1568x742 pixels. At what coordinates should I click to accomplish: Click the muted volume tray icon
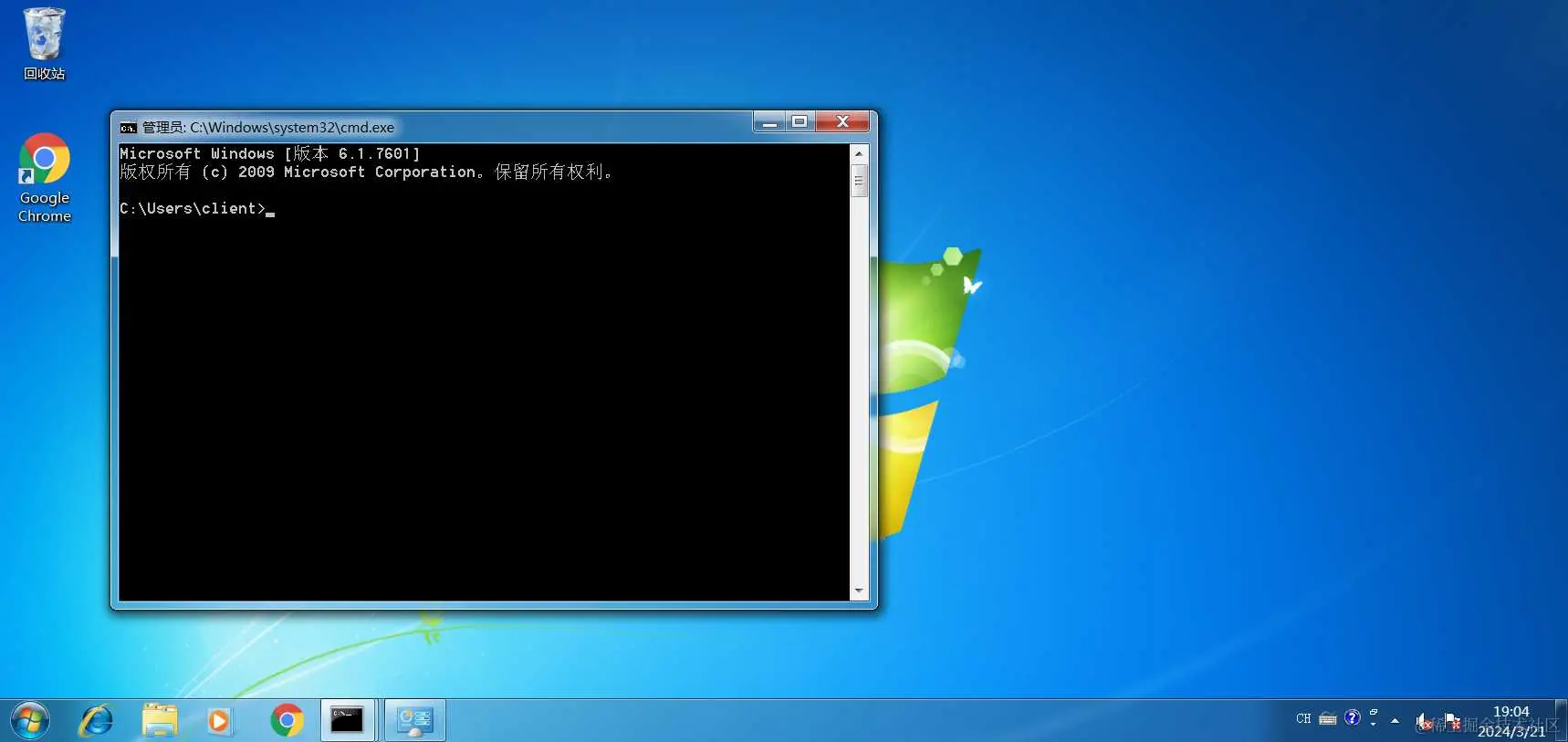(1425, 721)
